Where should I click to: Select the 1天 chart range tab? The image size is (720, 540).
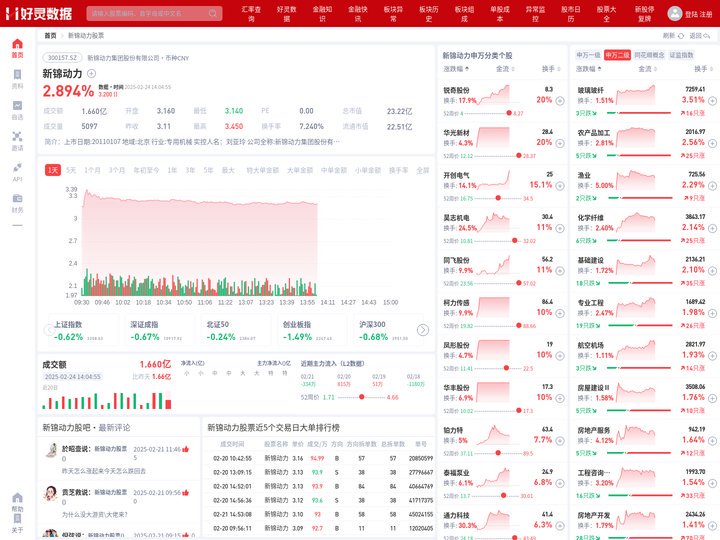point(53,170)
